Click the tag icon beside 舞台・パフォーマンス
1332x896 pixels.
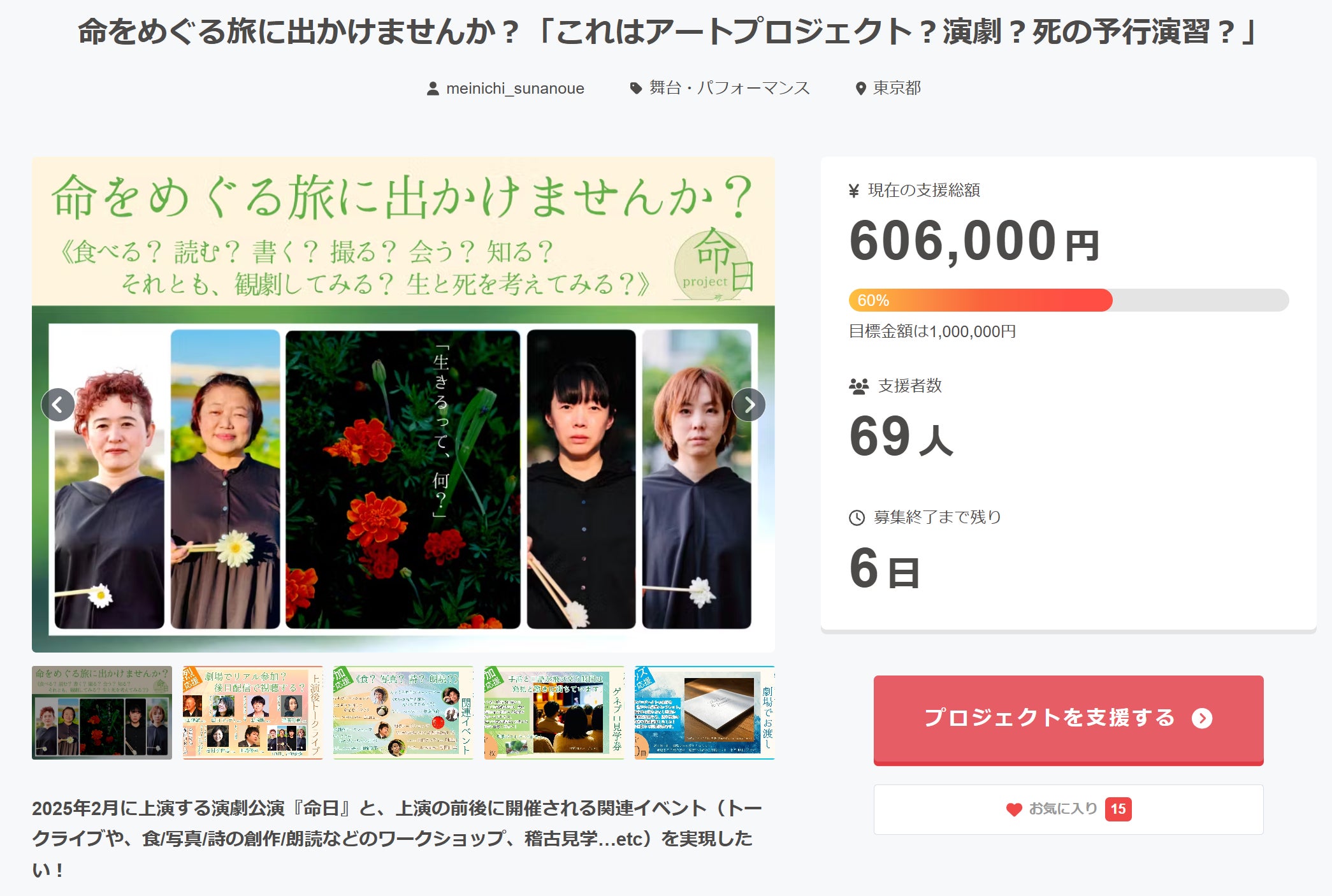point(635,89)
